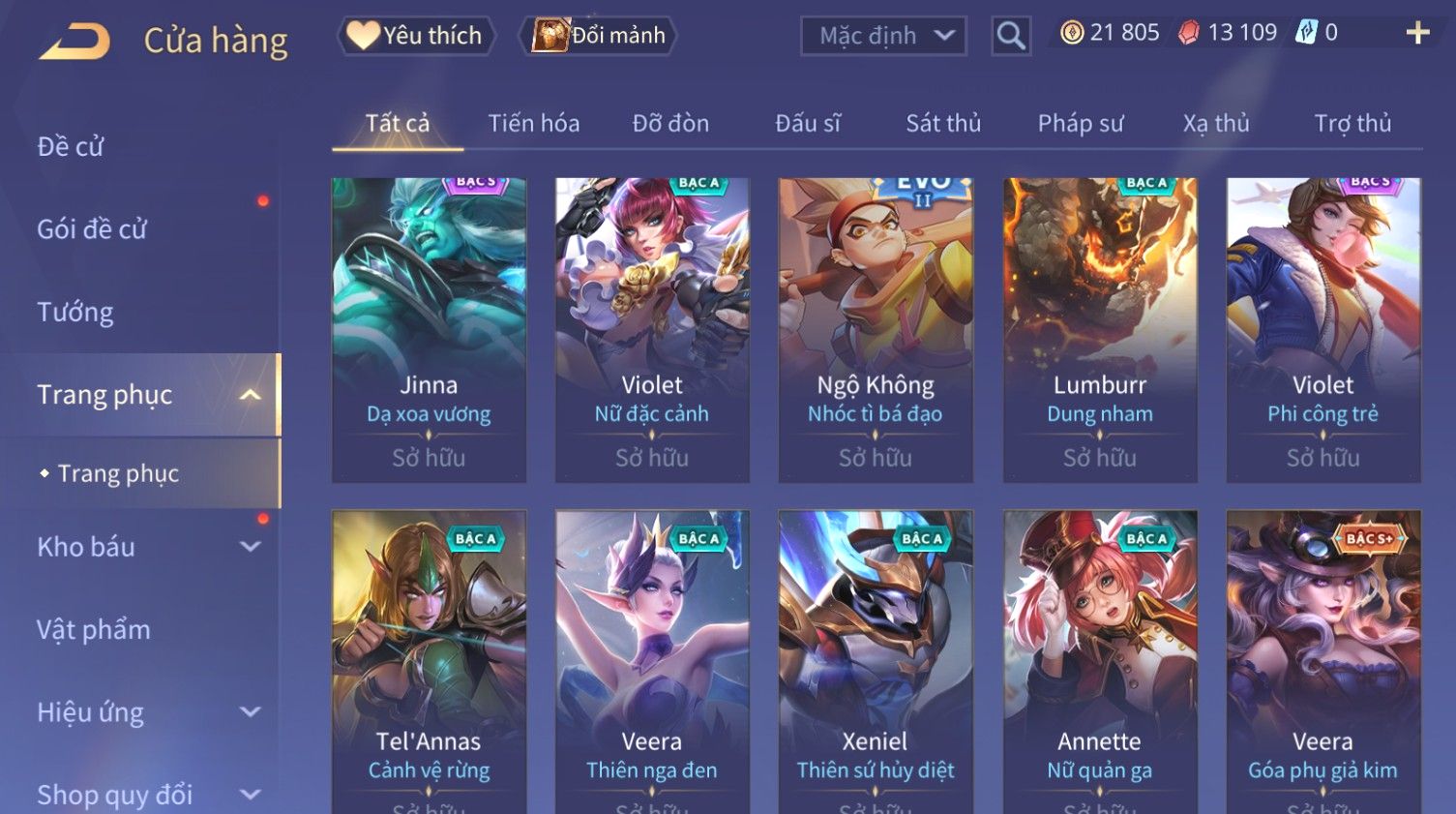Select the Tiến hóa tab
This screenshot has width=1456, height=814.
pyautogui.click(x=534, y=123)
